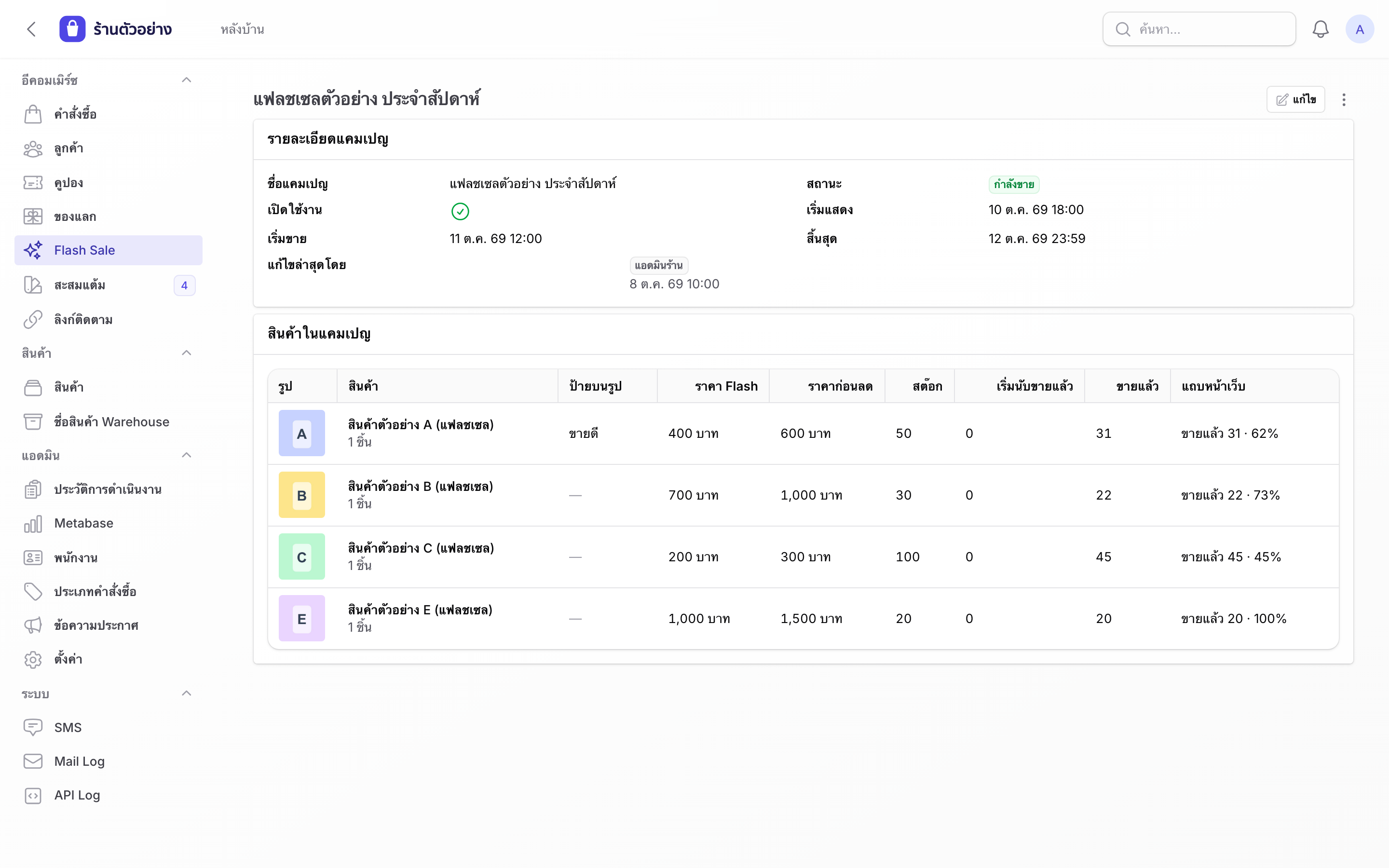The width and height of the screenshot is (1389, 868).
Task: Click the กำลังขาย status badge
Action: (1014, 184)
